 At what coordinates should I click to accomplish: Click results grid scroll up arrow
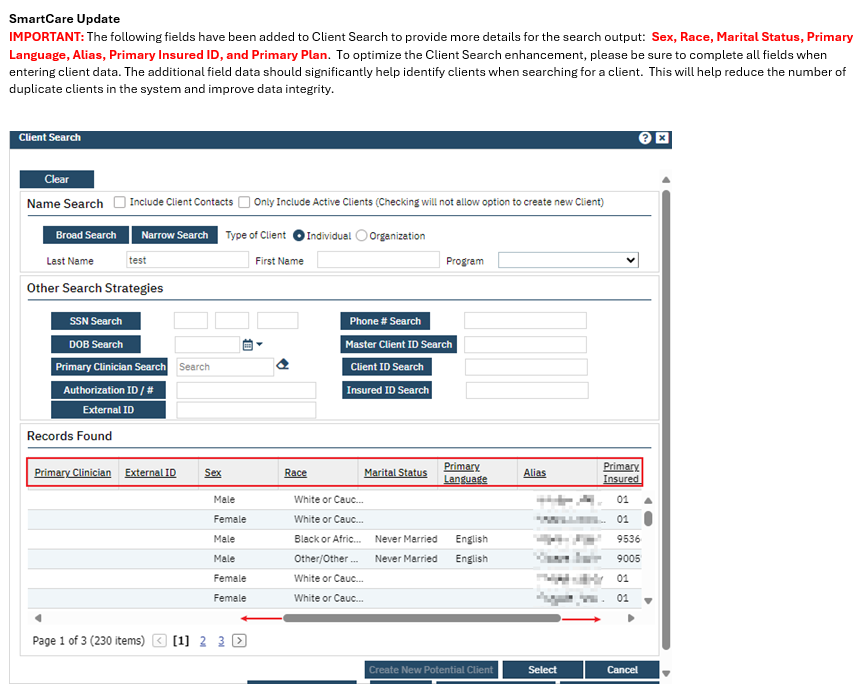648,500
